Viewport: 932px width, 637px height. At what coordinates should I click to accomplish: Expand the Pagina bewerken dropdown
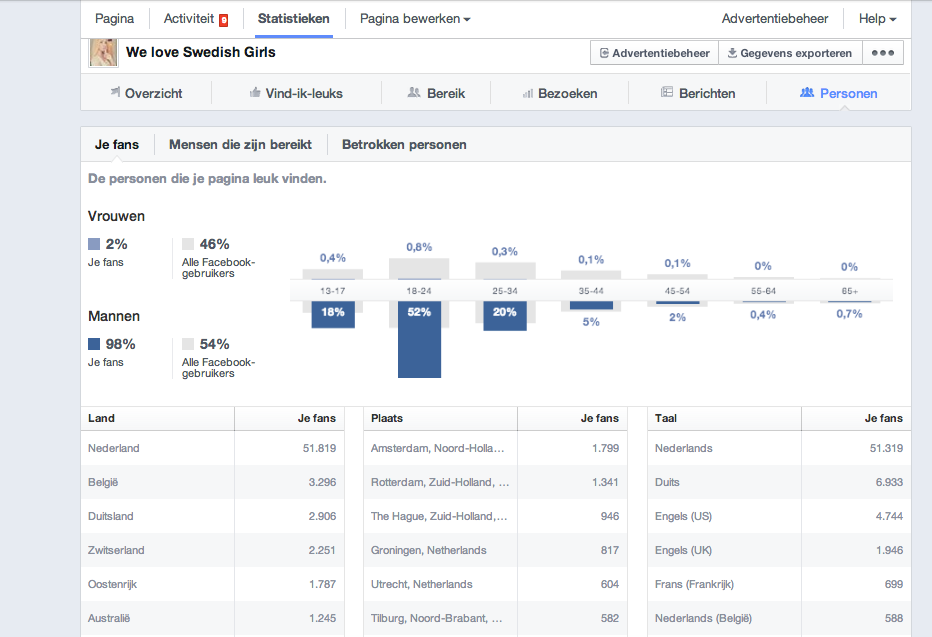tap(415, 19)
